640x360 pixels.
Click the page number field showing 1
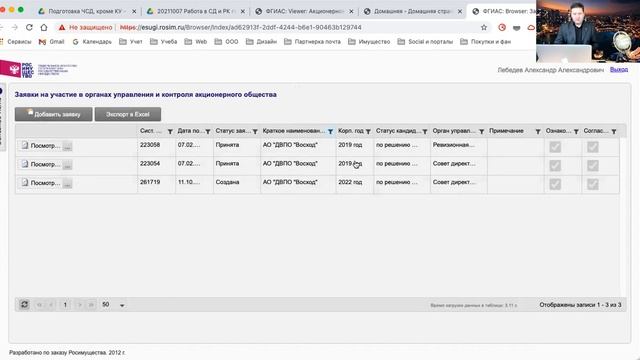click(65, 305)
